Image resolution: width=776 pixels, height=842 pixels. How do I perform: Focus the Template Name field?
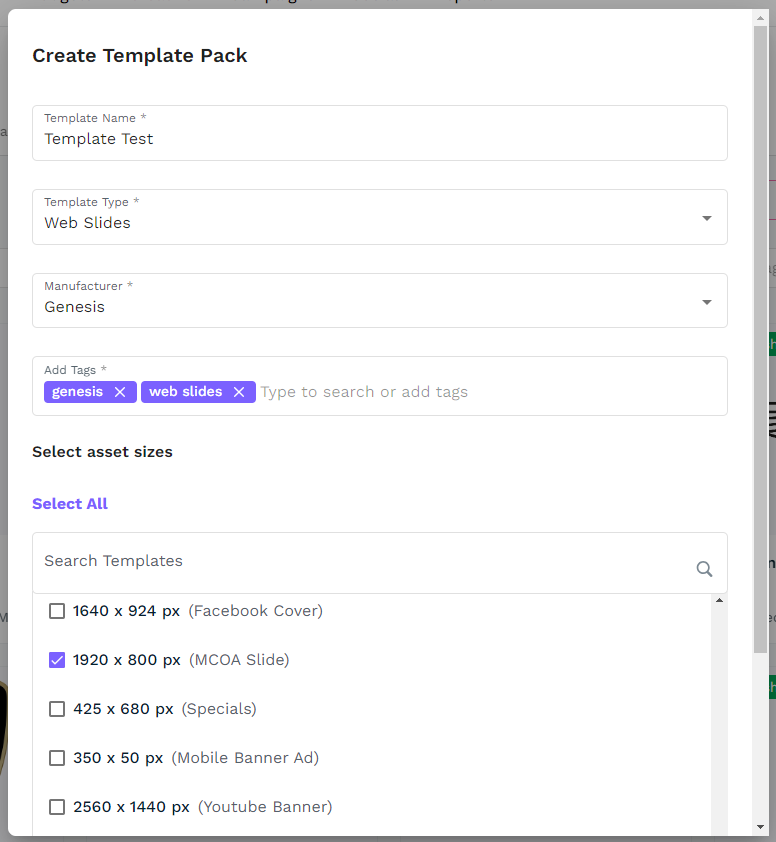380,139
